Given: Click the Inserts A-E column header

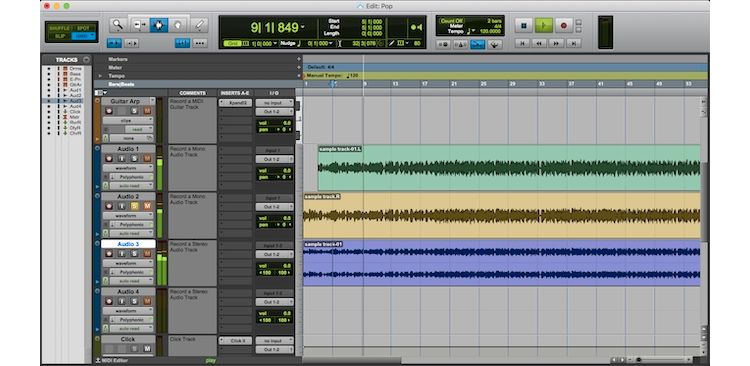Looking at the screenshot, I should point(235,93).
